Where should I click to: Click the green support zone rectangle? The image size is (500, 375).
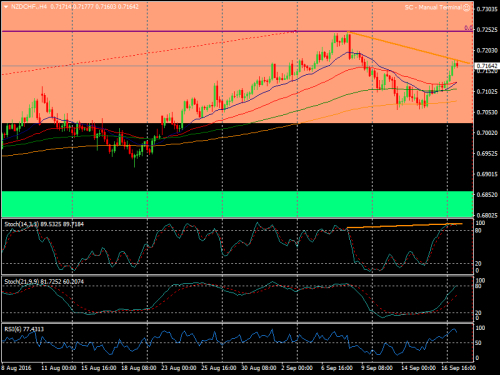tap(237, 204)
